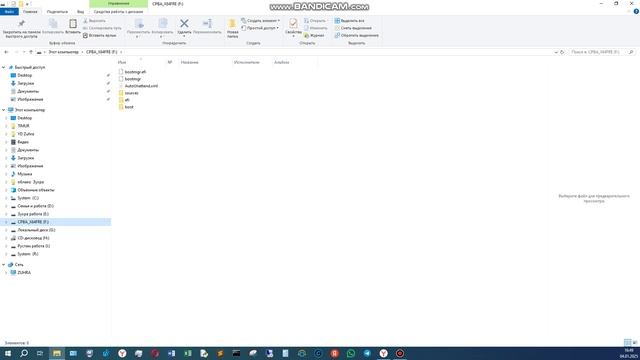Sort by the Название column header
This screenshot has height=360, width=640.
pos(190,62)
